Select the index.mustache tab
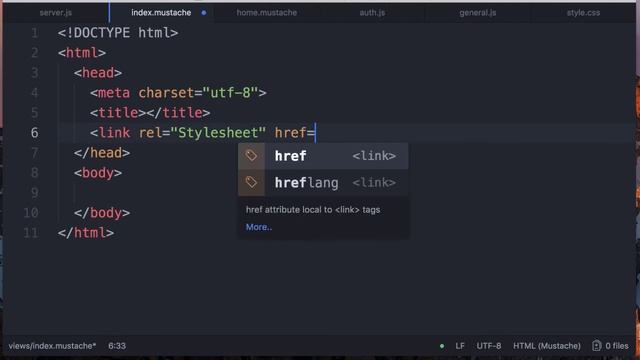 161,13
